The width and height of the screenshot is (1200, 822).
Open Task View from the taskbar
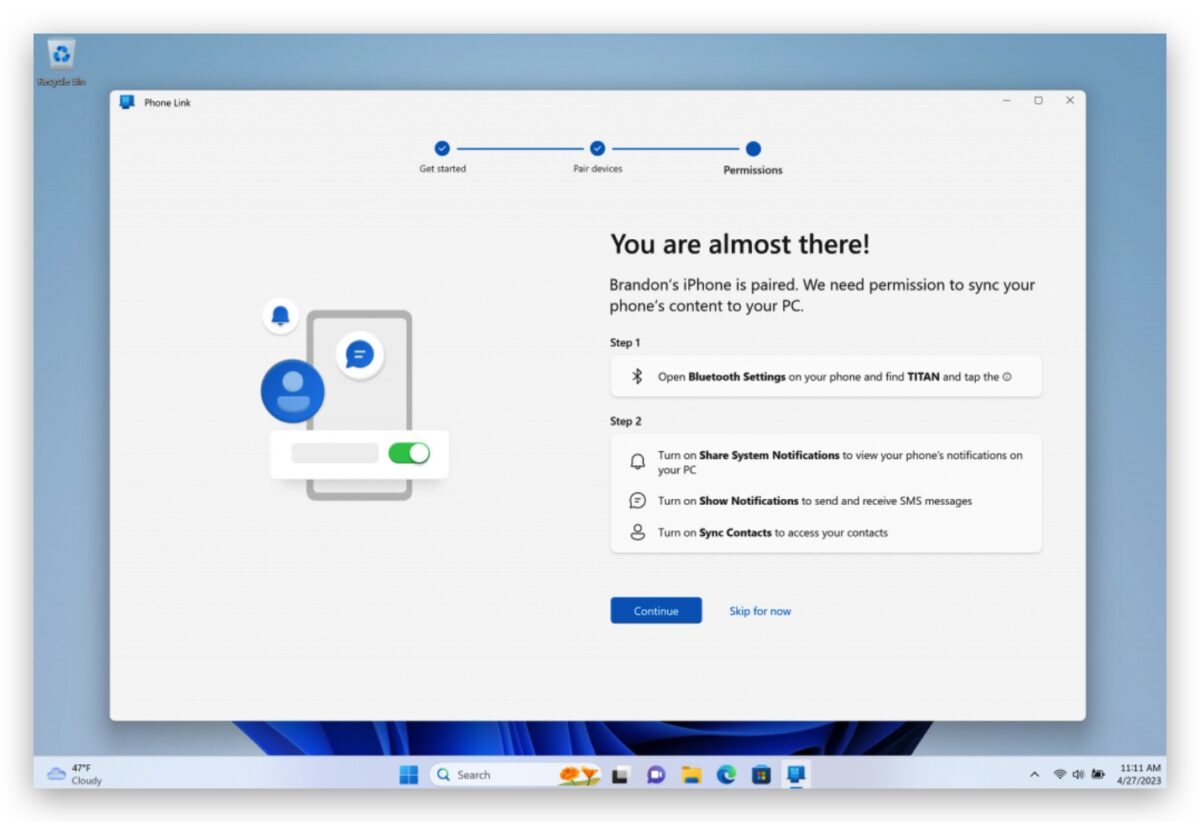[x=620, y=774]
